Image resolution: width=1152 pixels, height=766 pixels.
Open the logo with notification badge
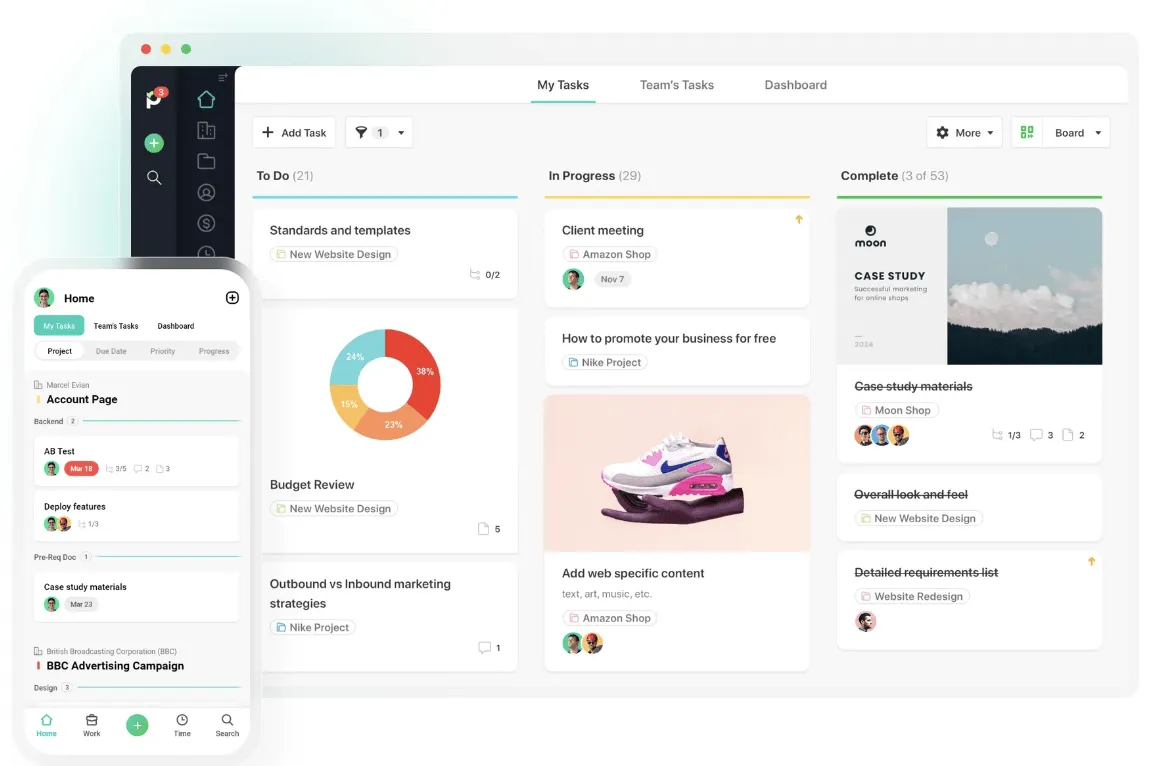[x=156, y=98]
